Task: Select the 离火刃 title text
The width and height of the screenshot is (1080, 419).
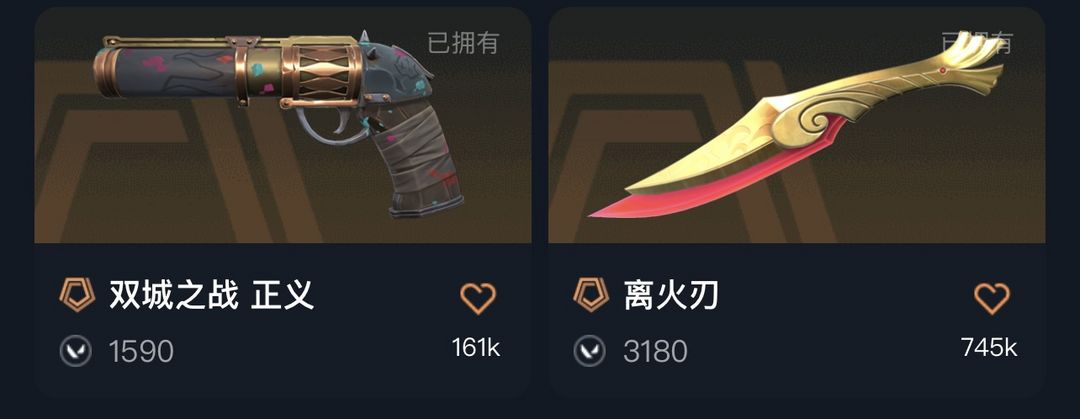Action: pyautogui.click(x=672, y=296)
